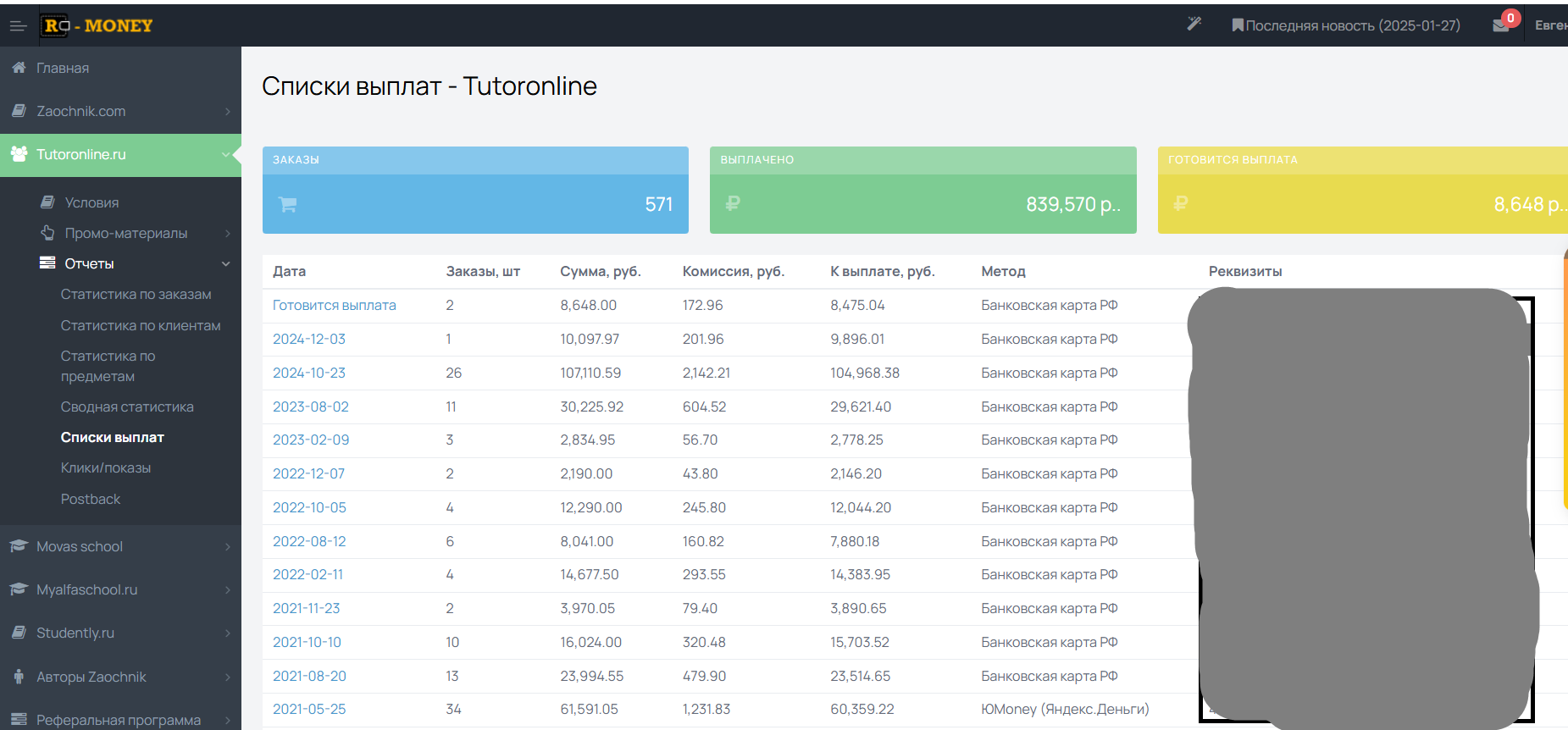This screenshot has height=730, width=1568.
Task: Open the 2024-10-23 payout link
Action: click(x=309, y=373)
